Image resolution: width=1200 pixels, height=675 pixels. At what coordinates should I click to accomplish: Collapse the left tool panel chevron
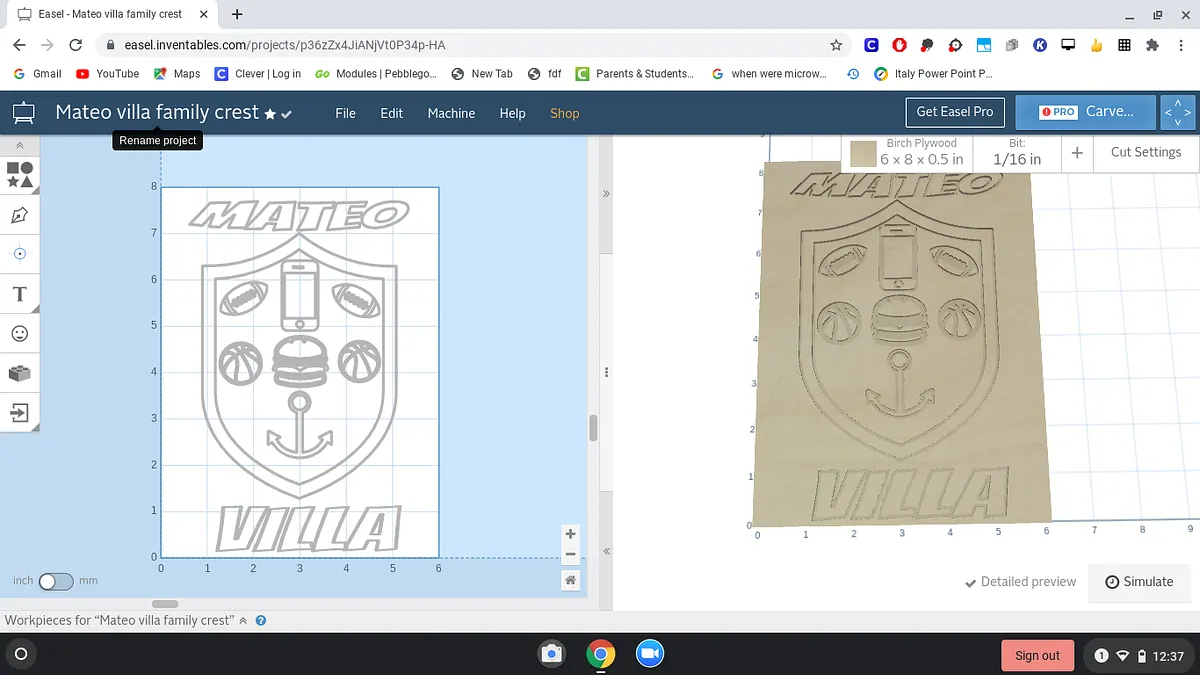point(20,146)
